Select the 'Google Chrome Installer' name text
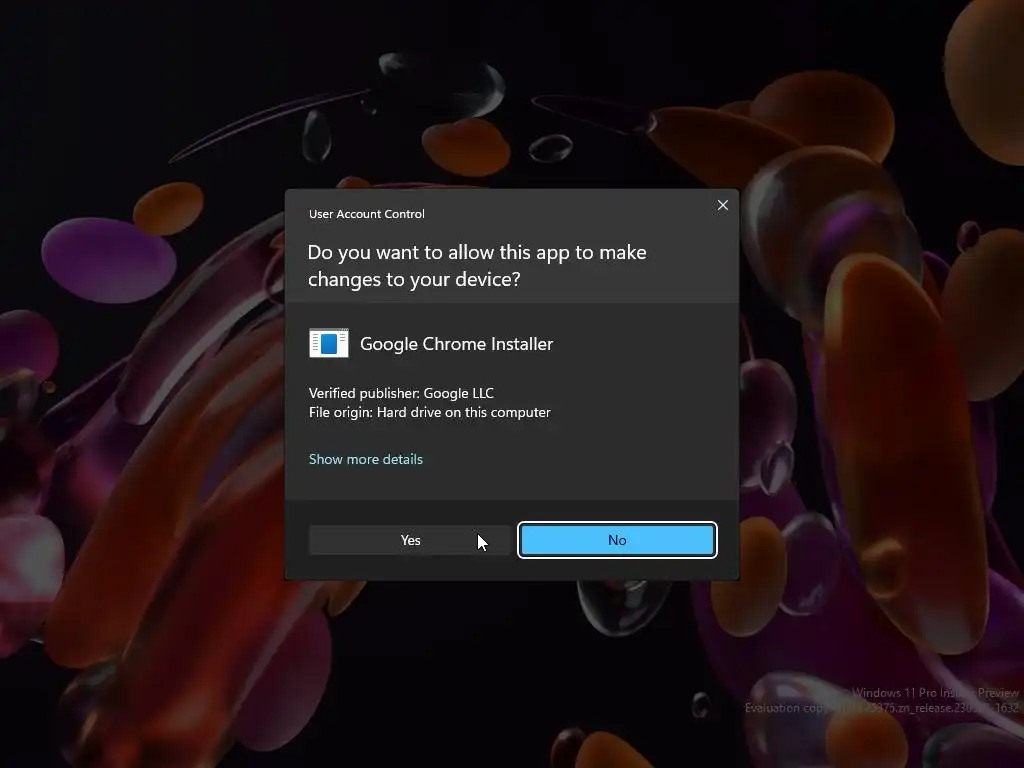This screenshot has height=768, width=1024. (x=456, y=344)
